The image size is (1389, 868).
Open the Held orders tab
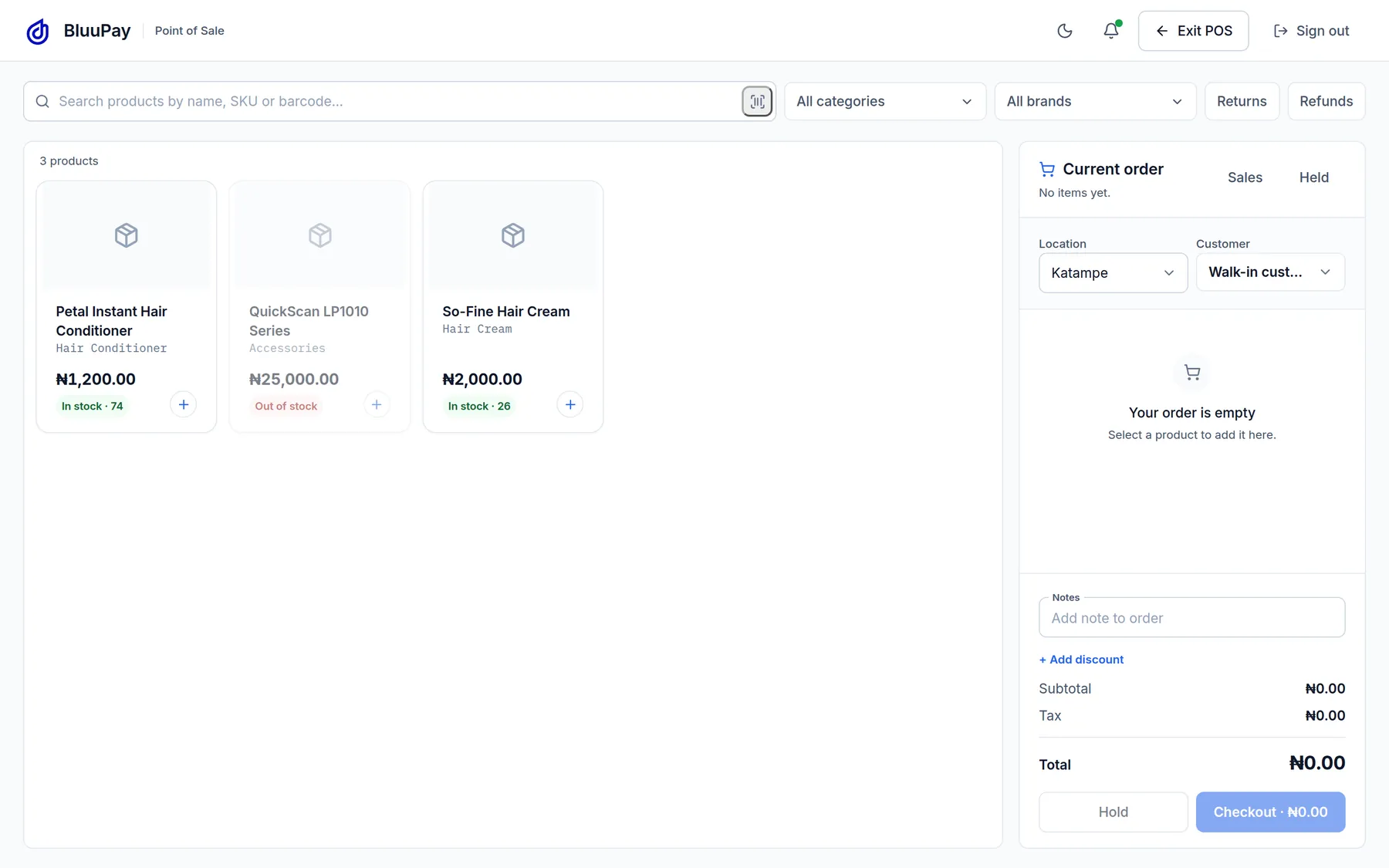click(x=1313, y=177)
